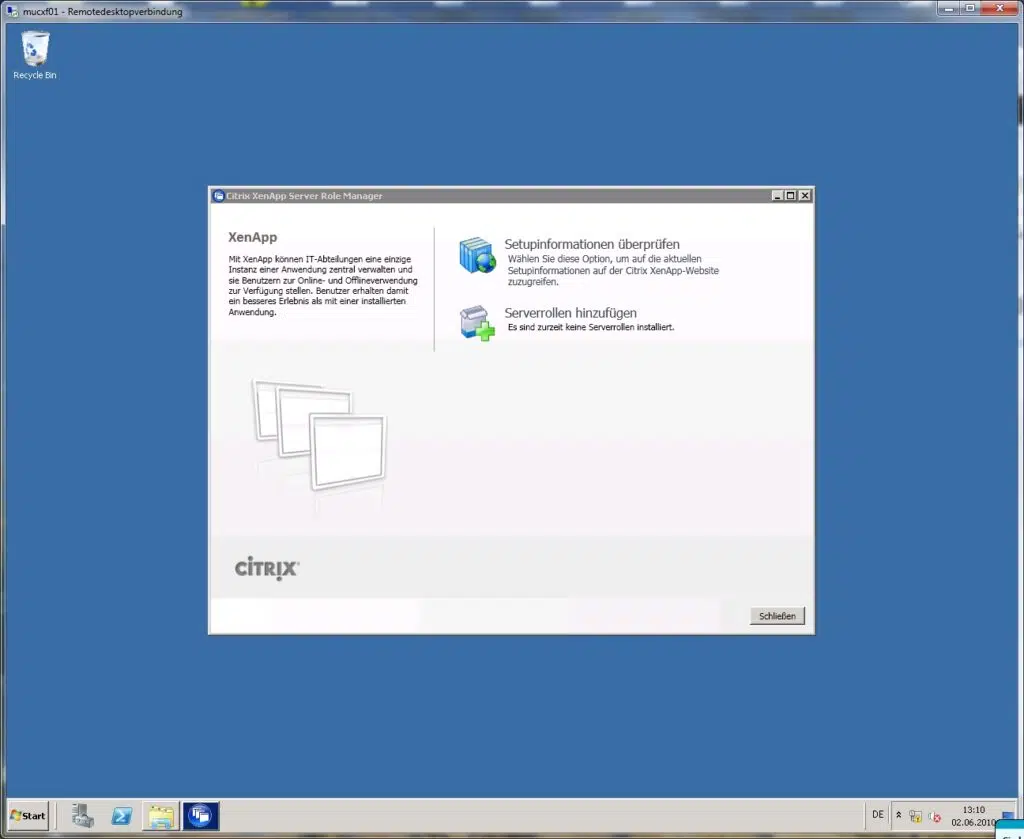Screen dimensions: 1024x839
Task: Click the XenApp heading in the left pane
Action: pos(253,237)
